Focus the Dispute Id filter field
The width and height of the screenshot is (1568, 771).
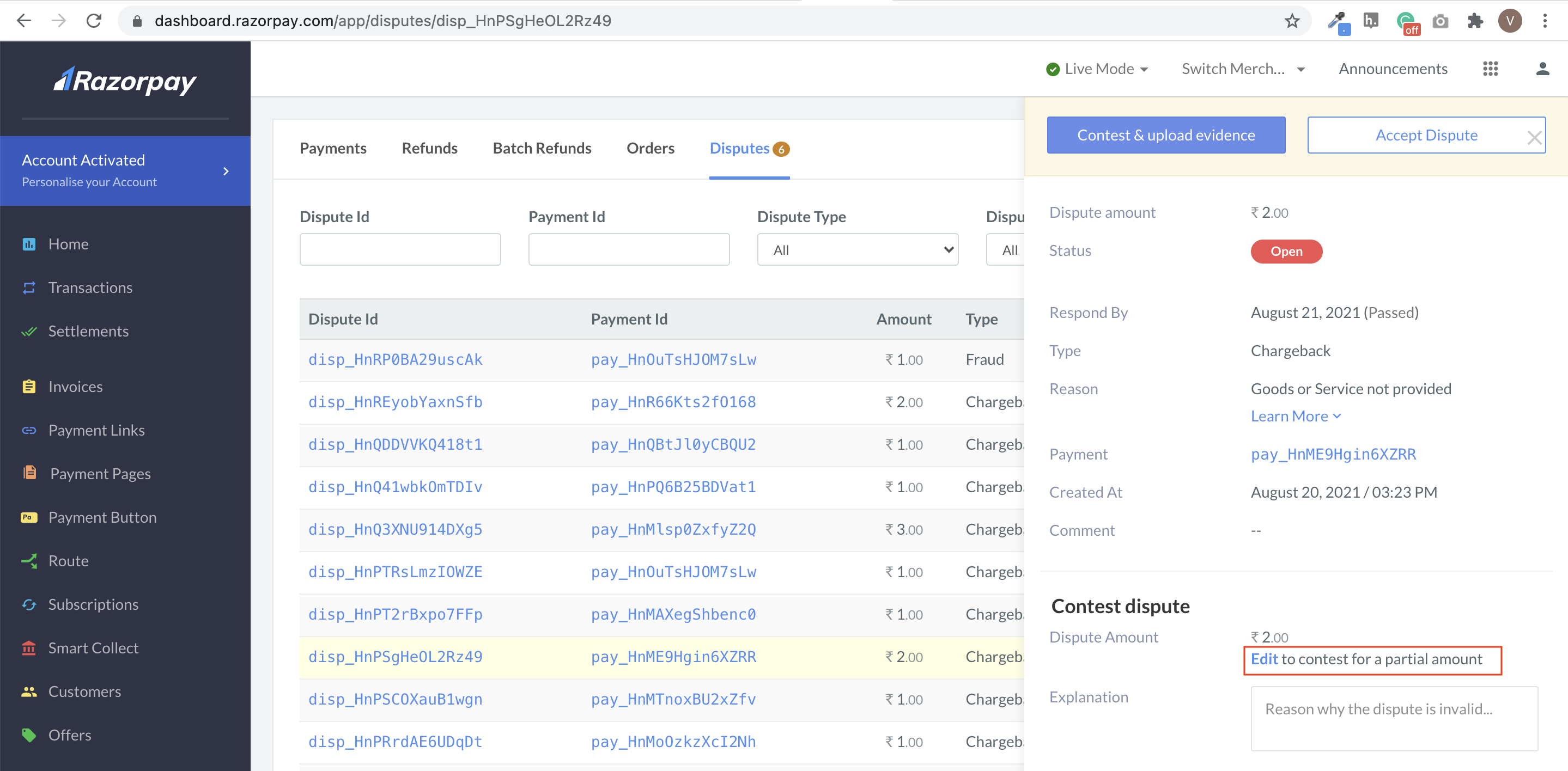(x=400, y=249)
